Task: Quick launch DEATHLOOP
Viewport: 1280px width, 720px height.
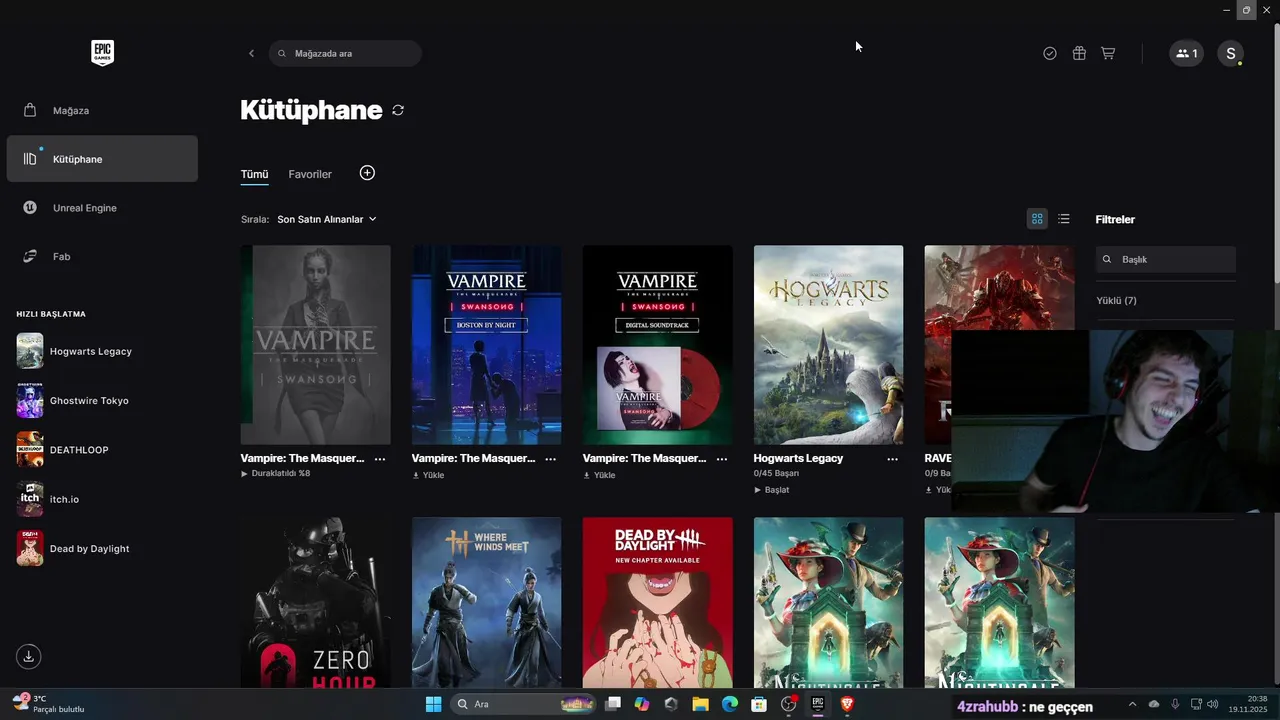Action: point(102,450)
